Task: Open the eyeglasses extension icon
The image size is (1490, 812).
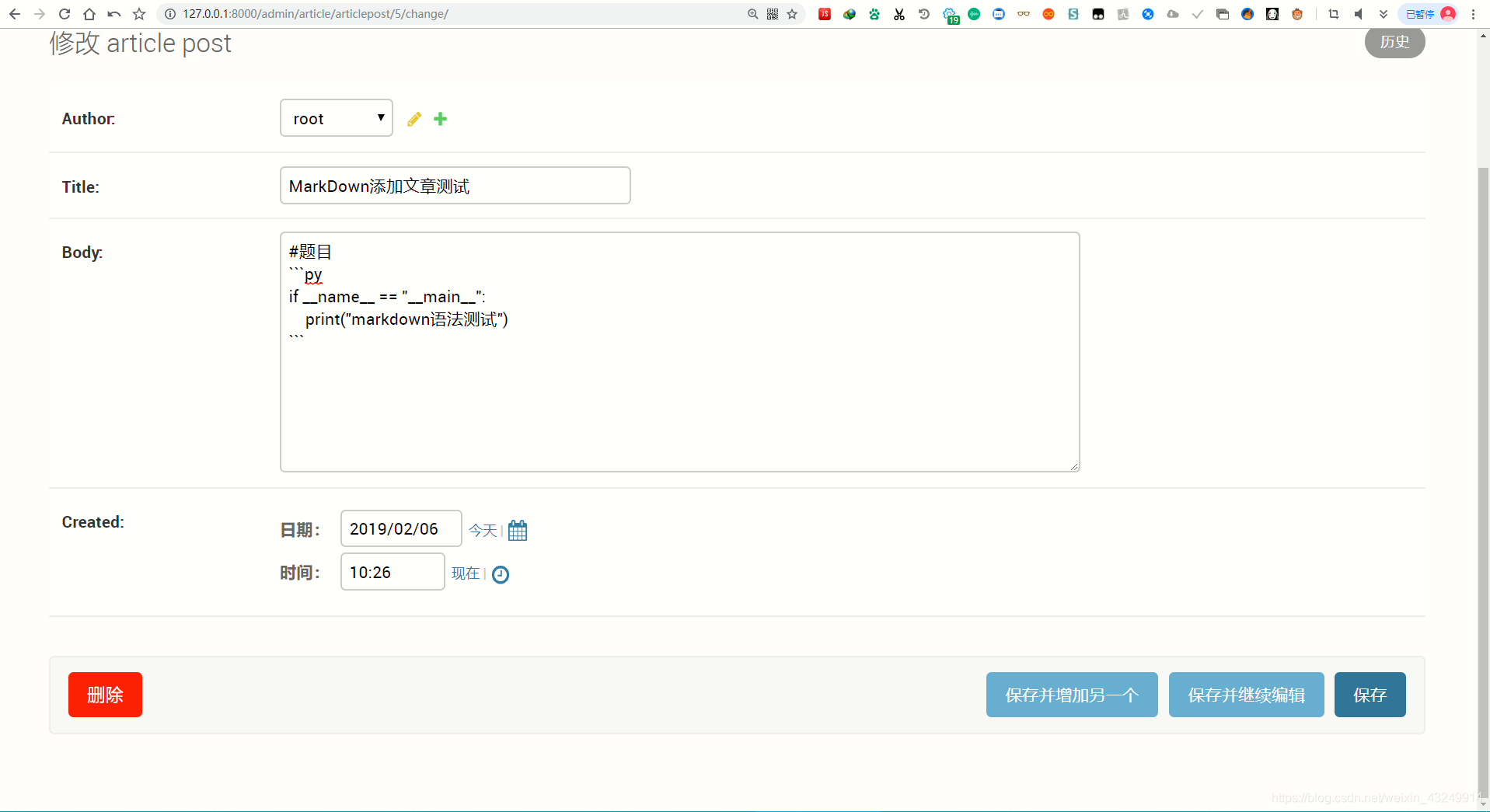Action: [1024, 14]
